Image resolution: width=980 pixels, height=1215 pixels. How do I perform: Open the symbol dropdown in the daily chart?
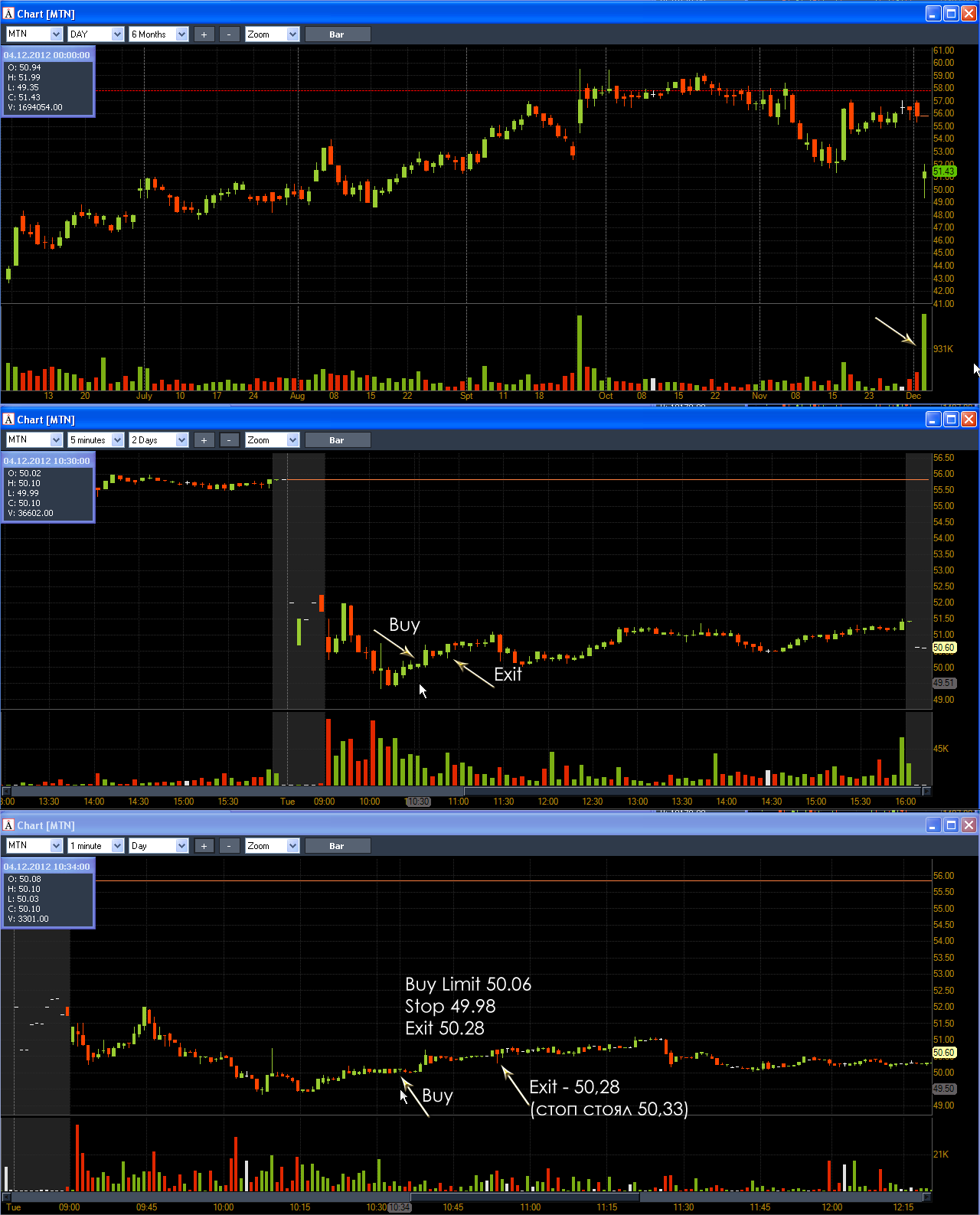click(x=34, y=34)
